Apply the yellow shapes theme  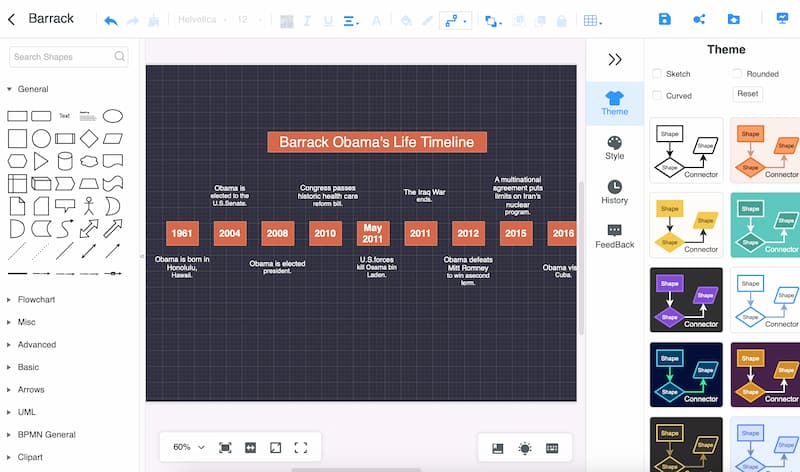[x=686, y=225]
